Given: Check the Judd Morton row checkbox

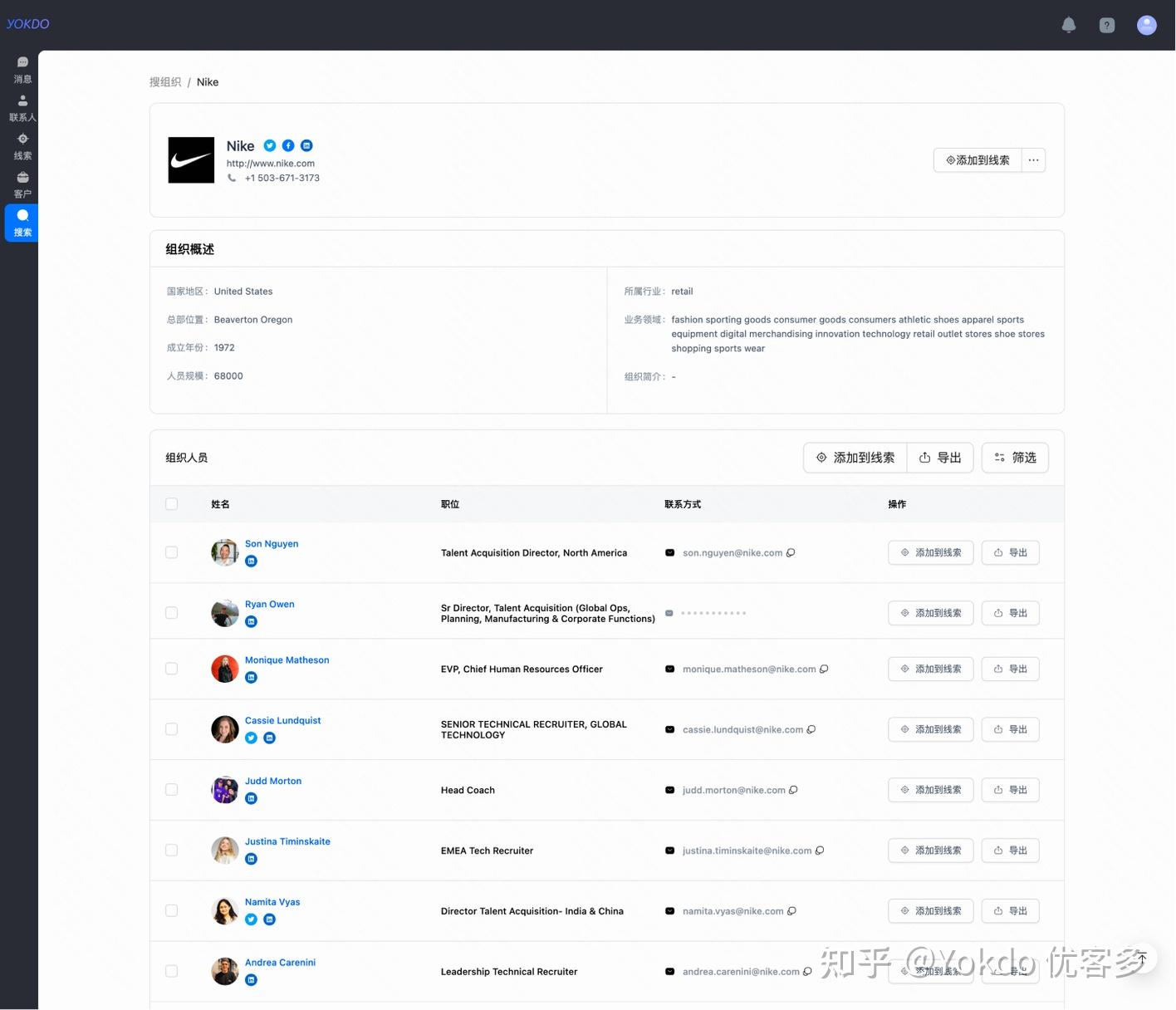Looking at the screenshot, I should tap(172, 790).
